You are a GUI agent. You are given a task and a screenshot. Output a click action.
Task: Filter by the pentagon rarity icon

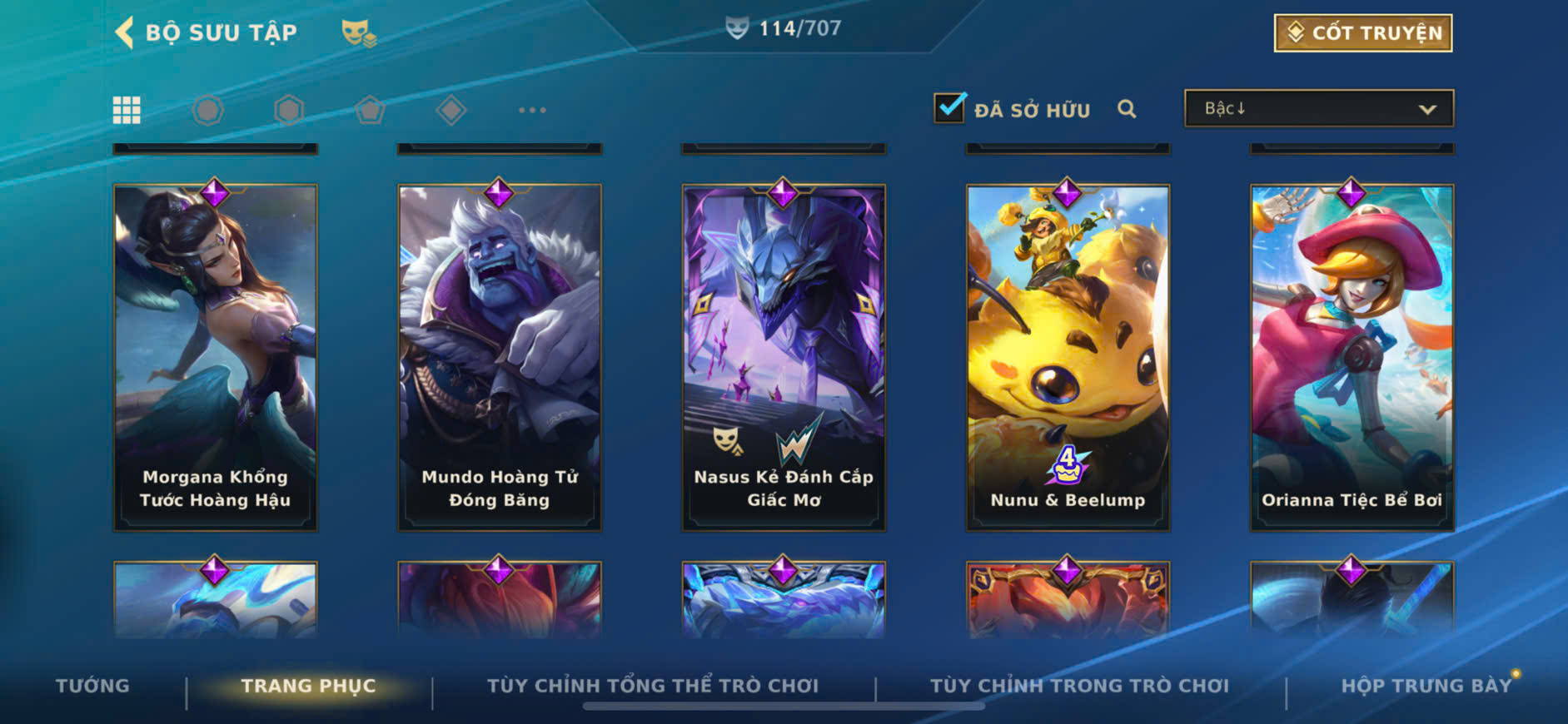[370, 110]
